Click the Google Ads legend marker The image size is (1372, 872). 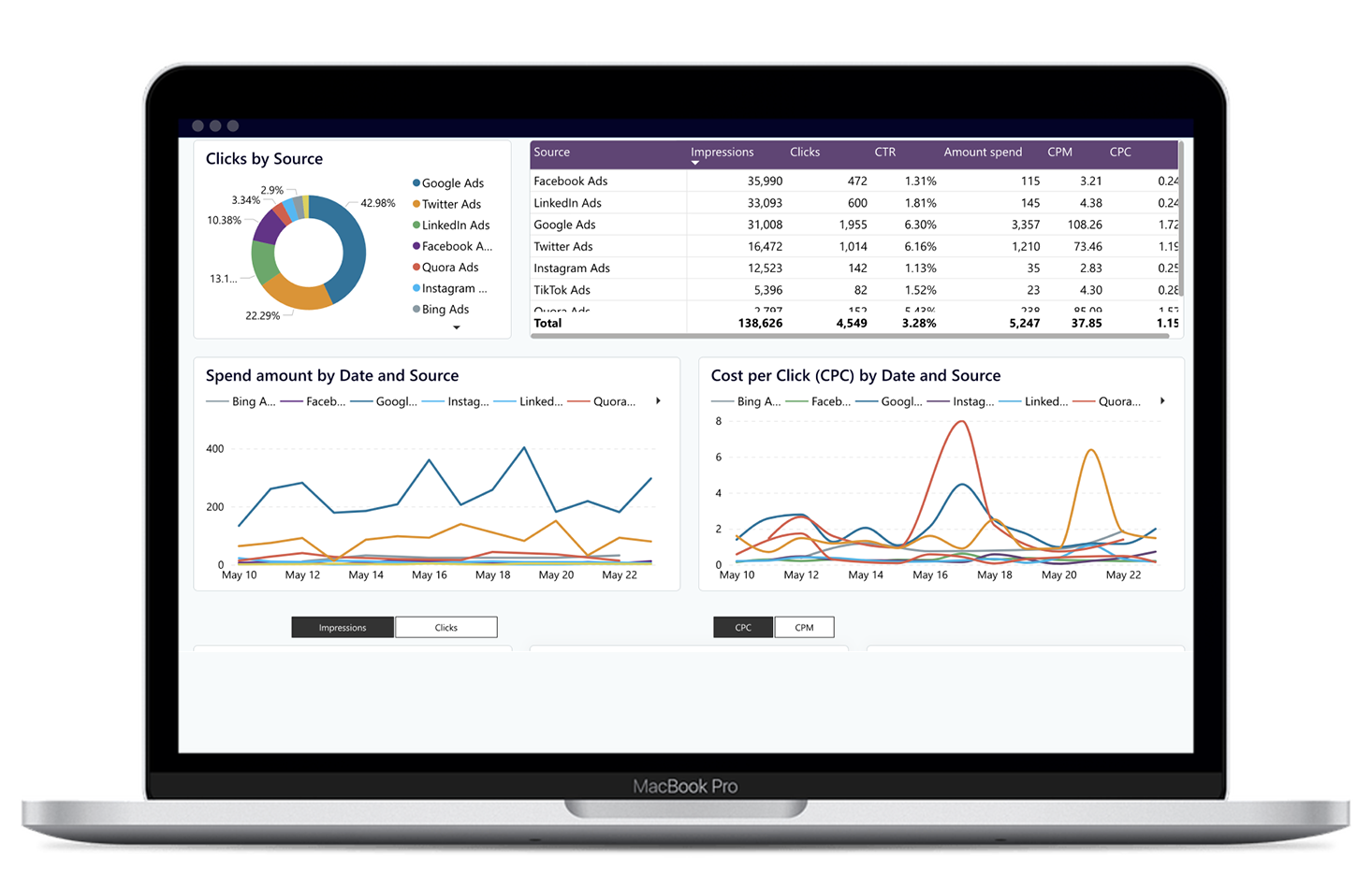coord(416,183)
